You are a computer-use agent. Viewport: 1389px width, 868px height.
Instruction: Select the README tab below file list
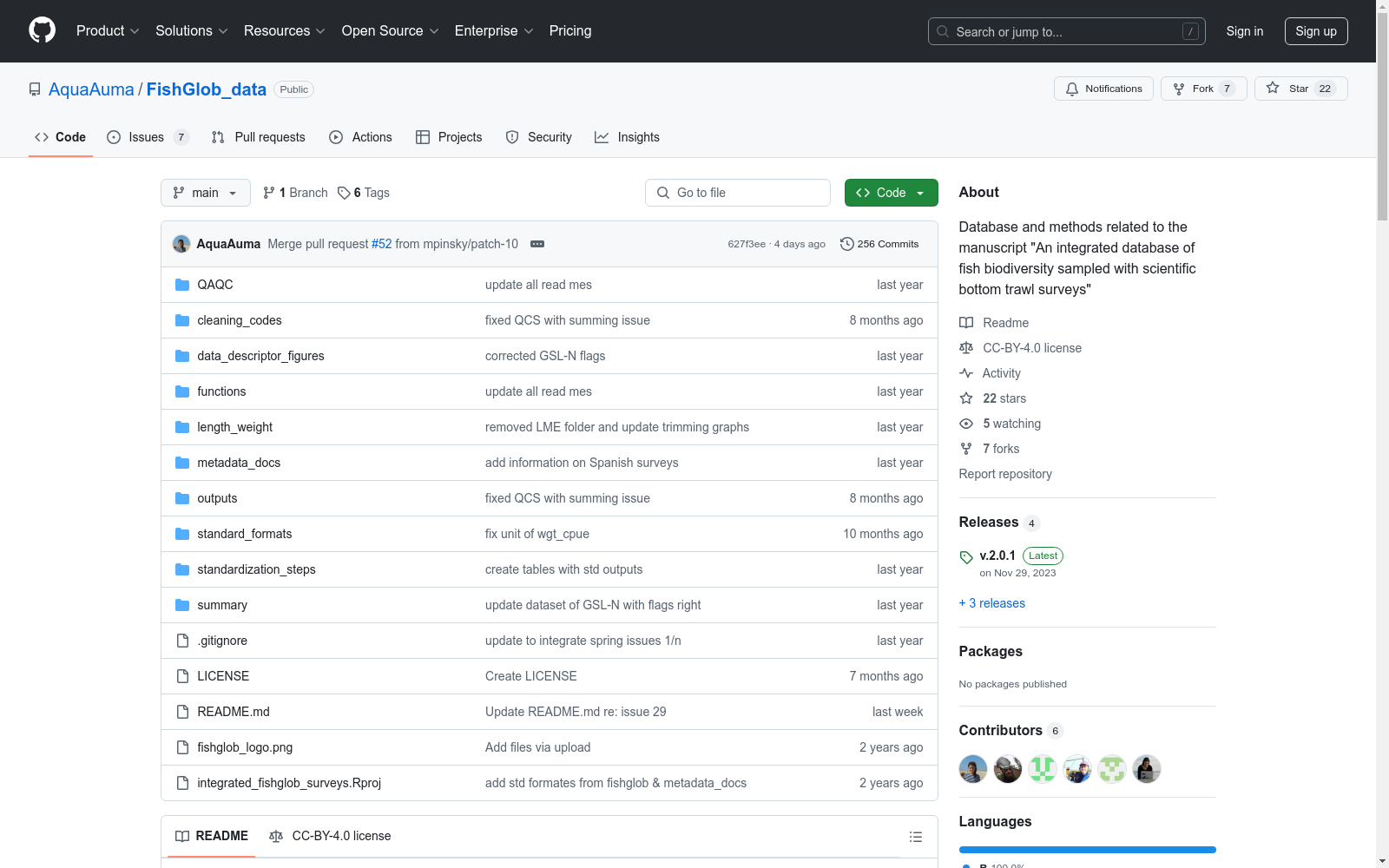pyautogui.click(x=212, y=836)
